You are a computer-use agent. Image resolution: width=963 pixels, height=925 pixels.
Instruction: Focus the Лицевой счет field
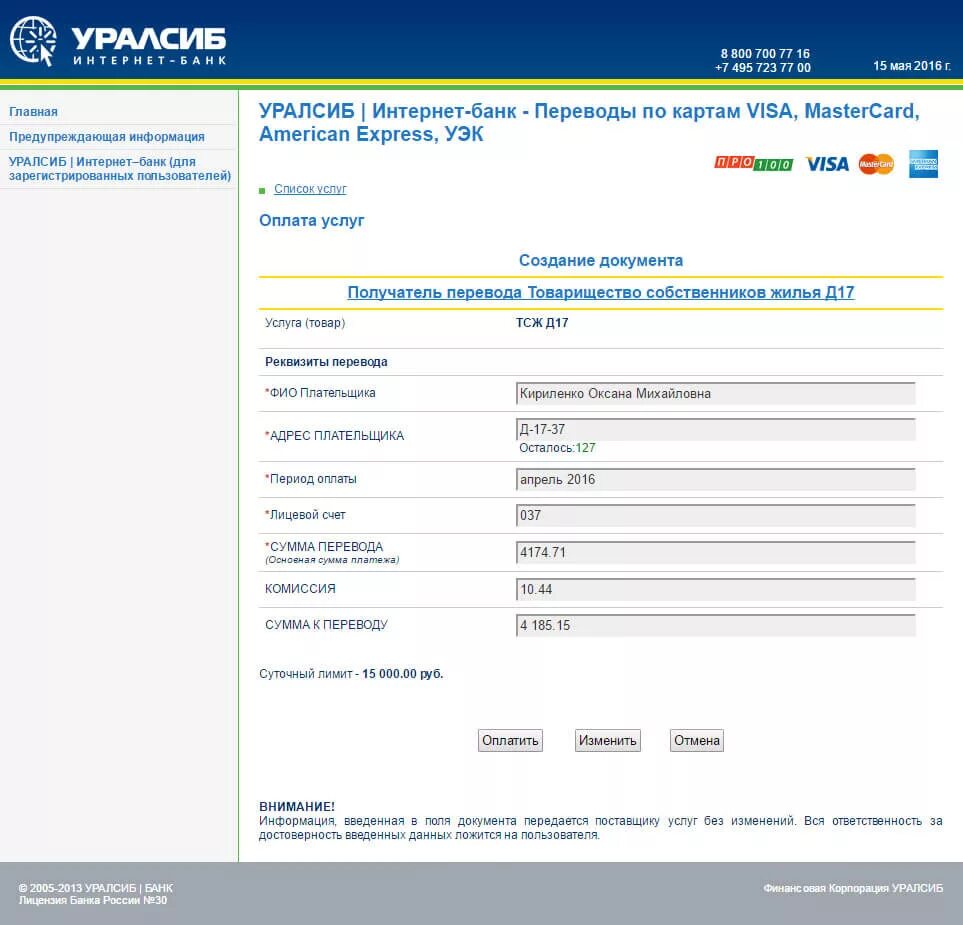coord(715,515)
